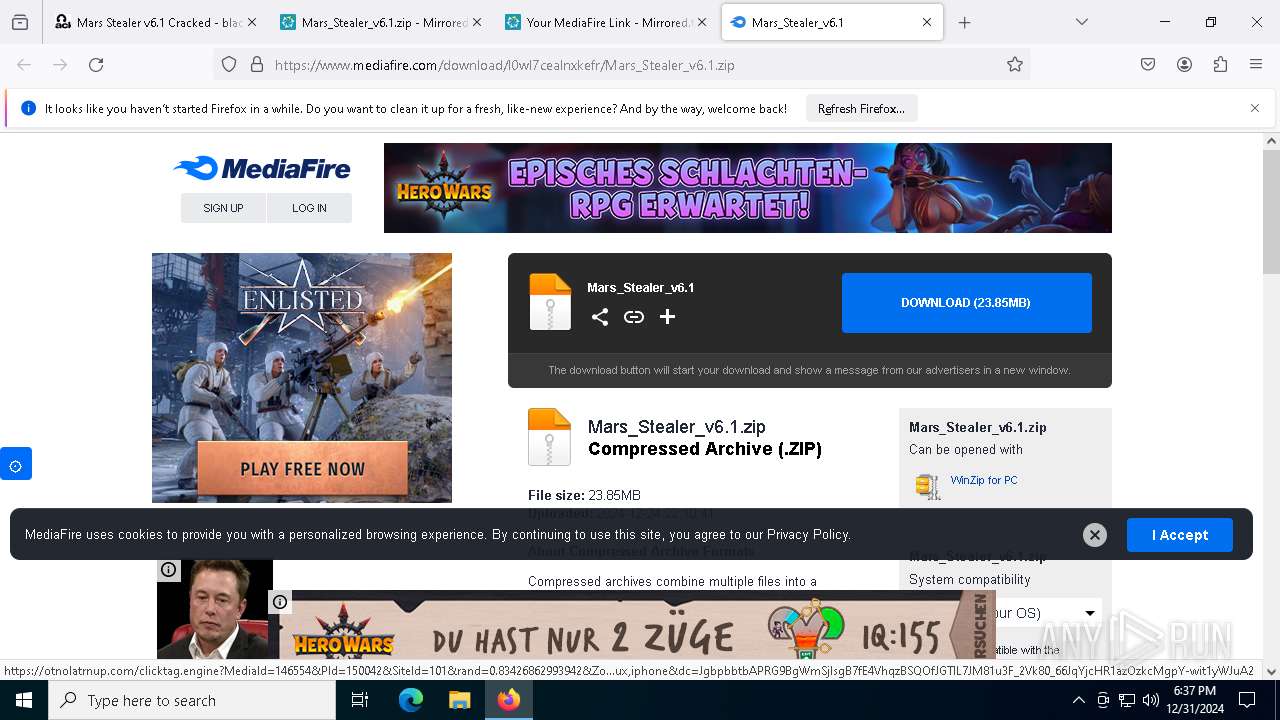Click the Firefox taskbar icon
The image size is (1280, 720).
(509, 700)
